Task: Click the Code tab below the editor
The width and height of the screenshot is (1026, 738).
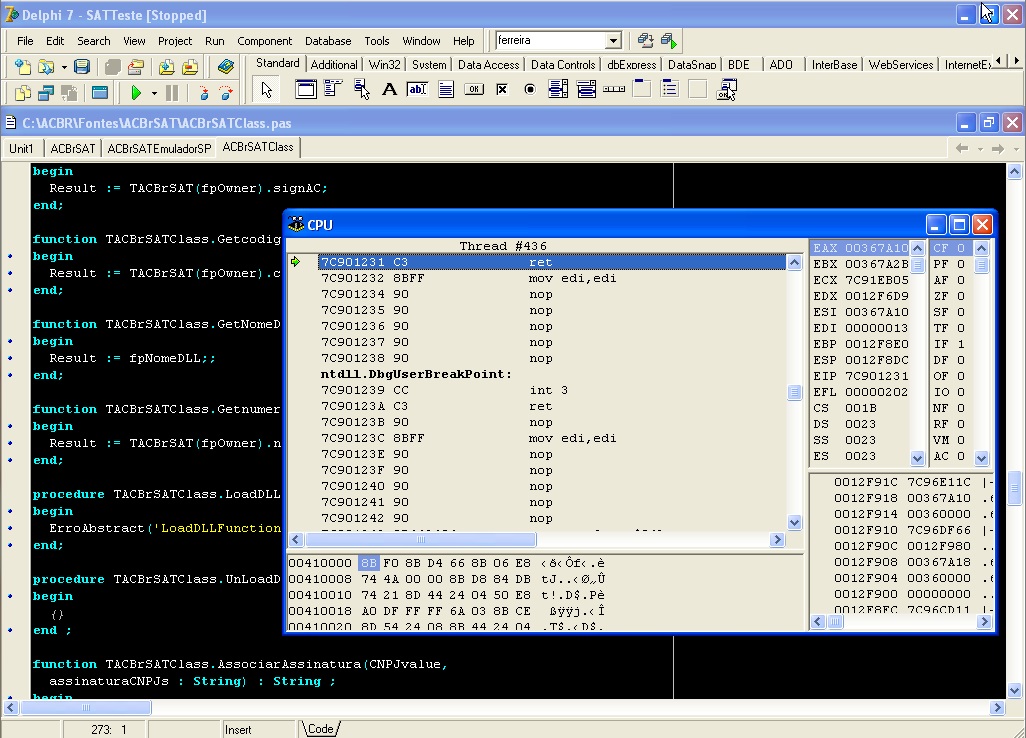Action: click(x=321, y=729)
